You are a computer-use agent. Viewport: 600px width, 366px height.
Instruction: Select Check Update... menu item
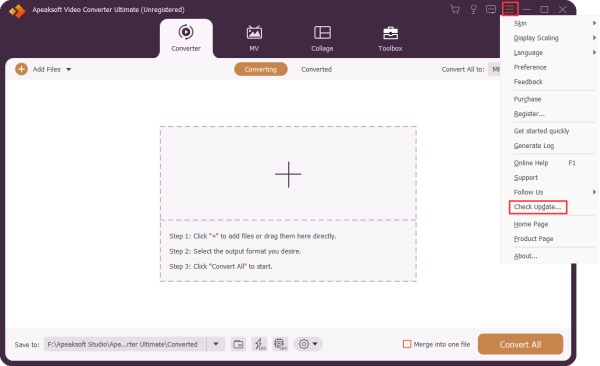point(538,207)
